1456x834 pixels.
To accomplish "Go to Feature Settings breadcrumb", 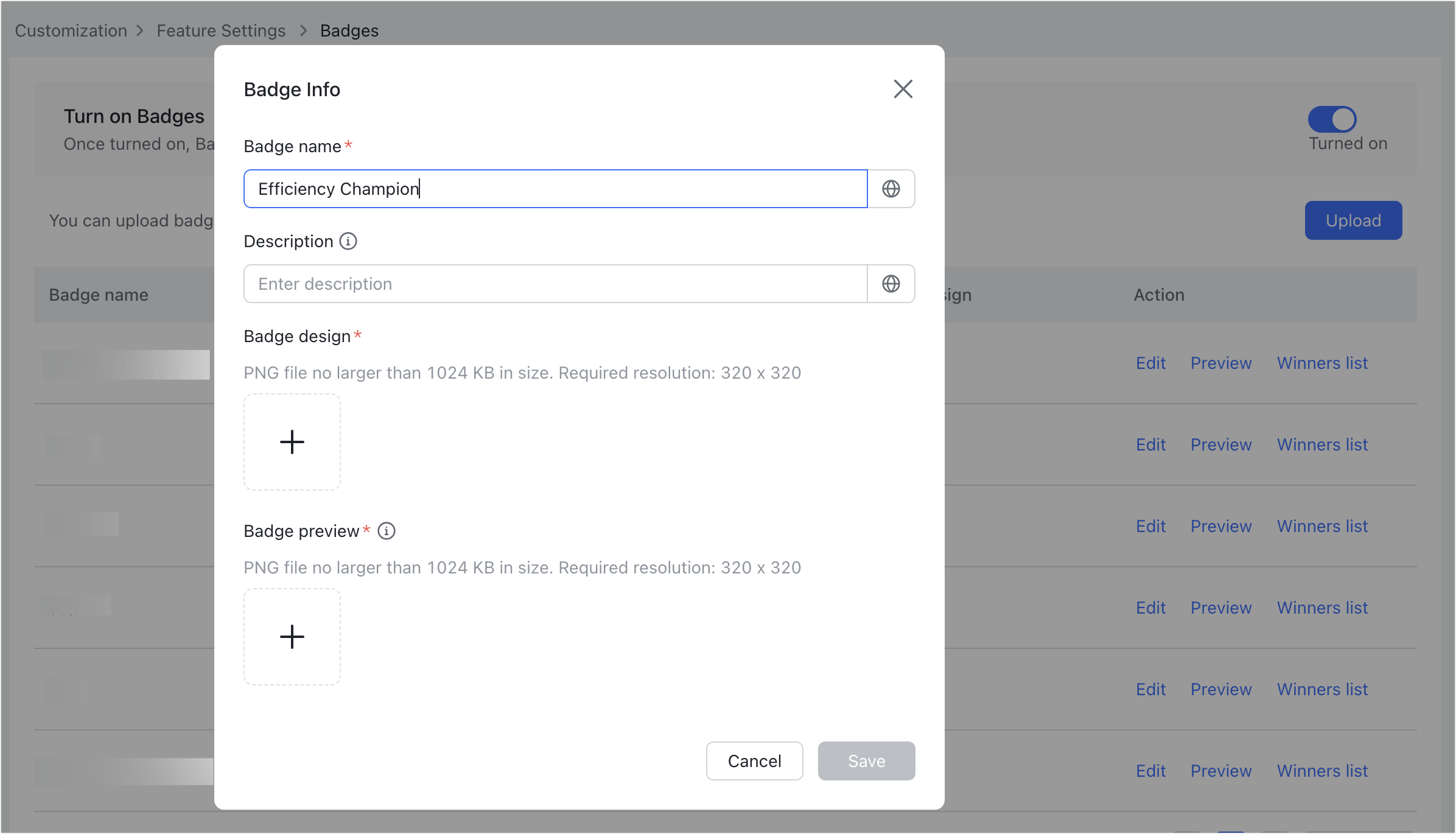I will coord(221,30).
